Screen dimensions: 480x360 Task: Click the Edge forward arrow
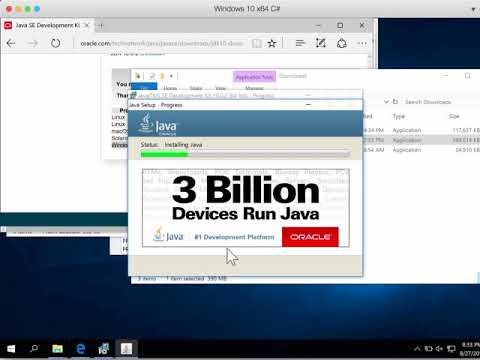[33, 43]
